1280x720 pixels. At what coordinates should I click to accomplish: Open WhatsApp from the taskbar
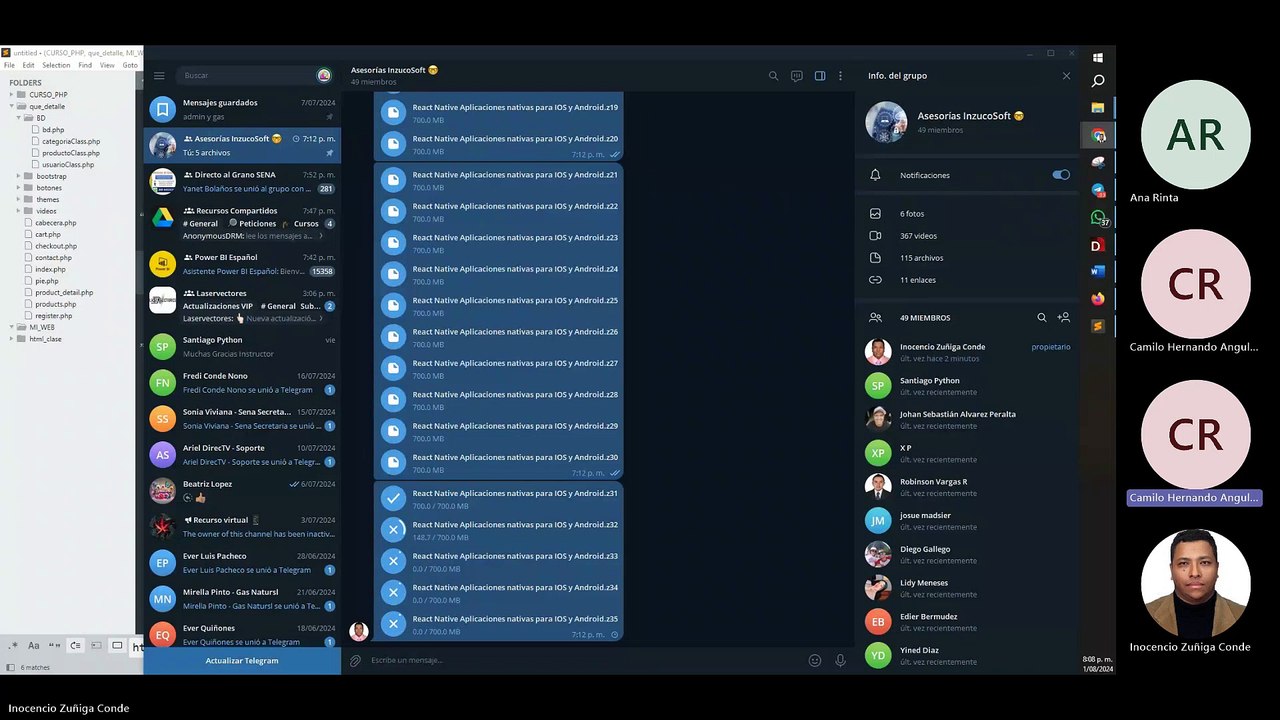(x=1098, y=217)
